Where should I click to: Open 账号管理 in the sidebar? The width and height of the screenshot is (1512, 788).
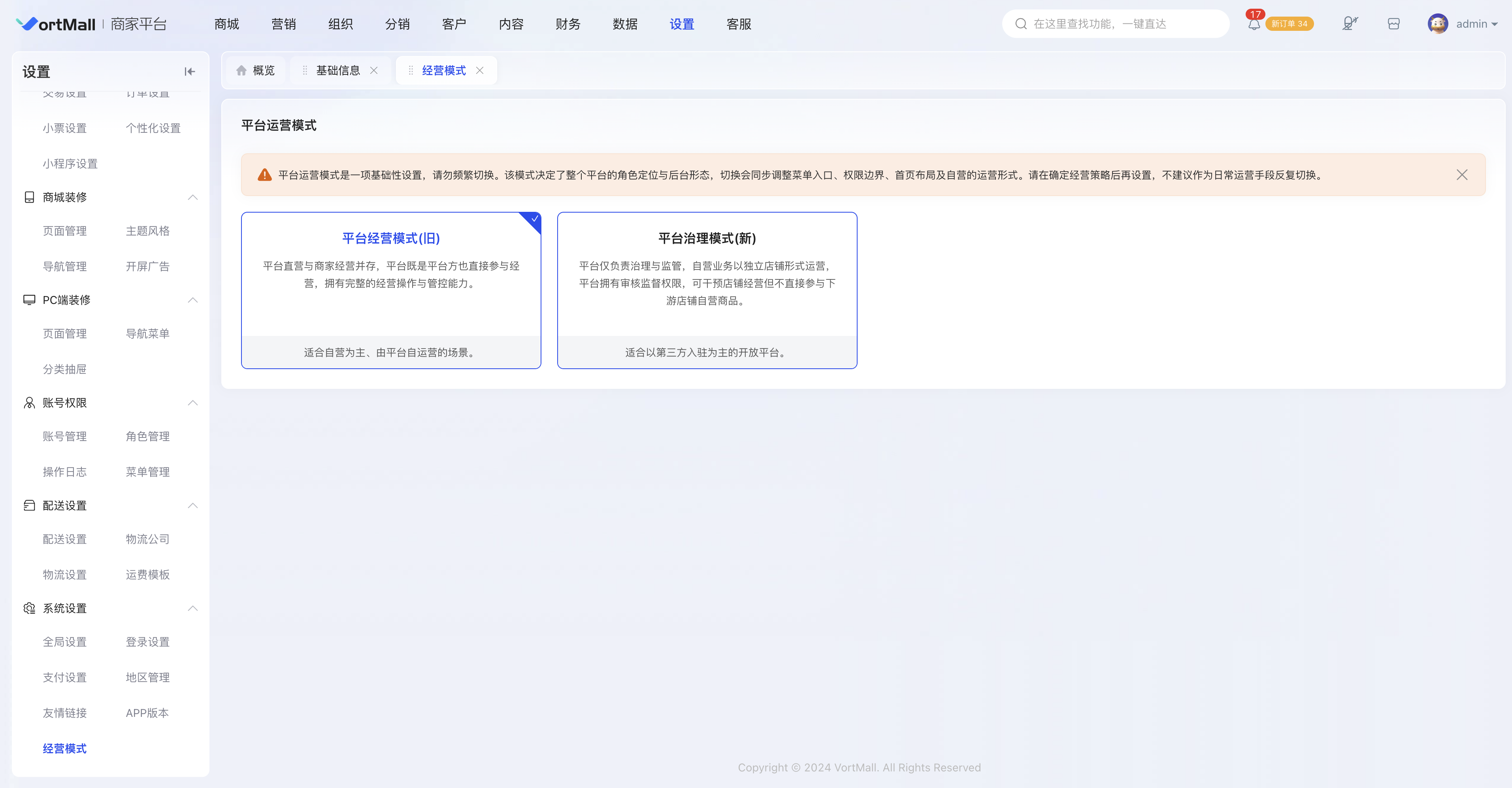coord(64,436)
